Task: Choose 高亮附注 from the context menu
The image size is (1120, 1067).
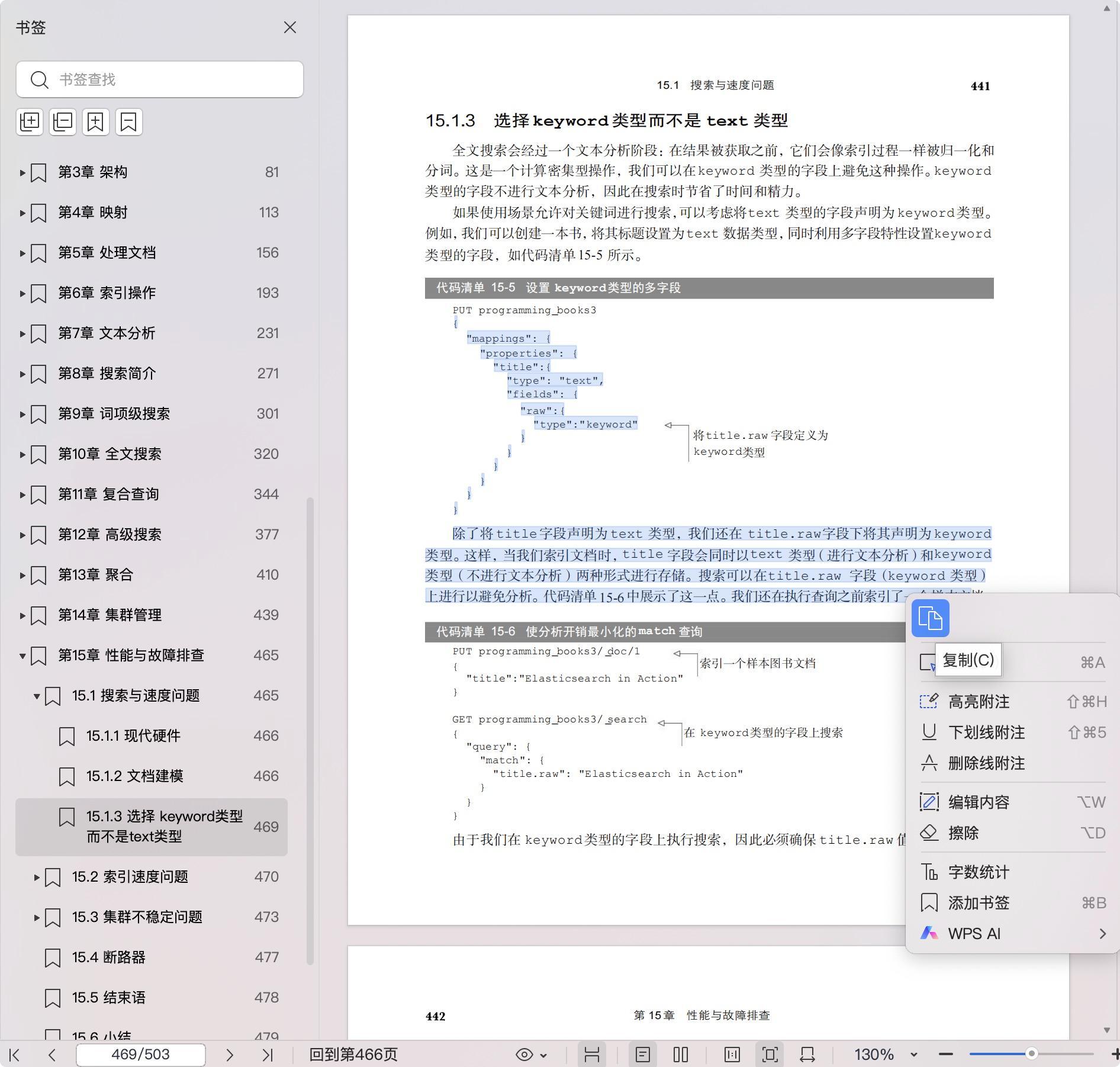Action: (x=979, y=702)
